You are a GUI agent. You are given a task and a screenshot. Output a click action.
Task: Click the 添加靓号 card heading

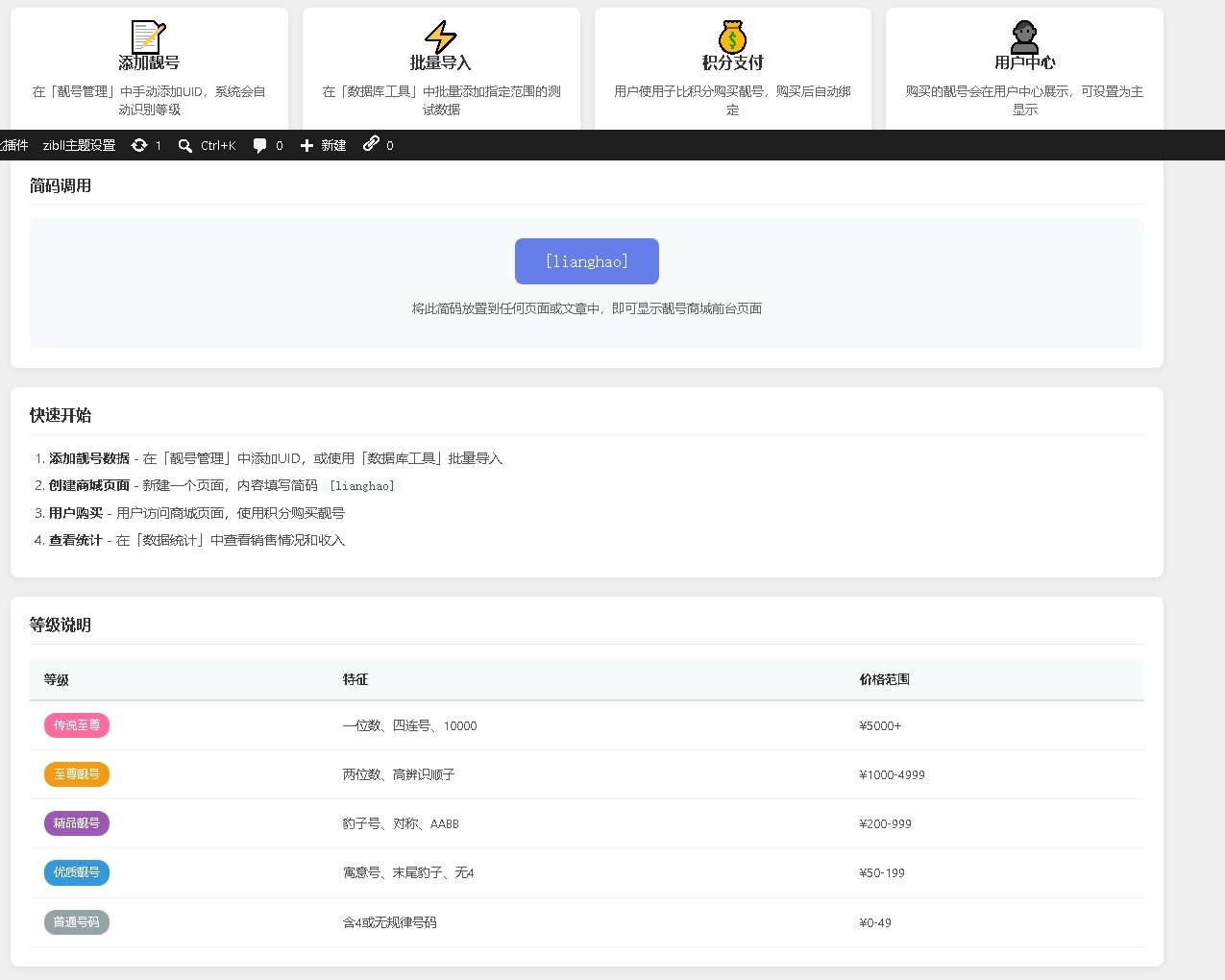coord(149,62)
